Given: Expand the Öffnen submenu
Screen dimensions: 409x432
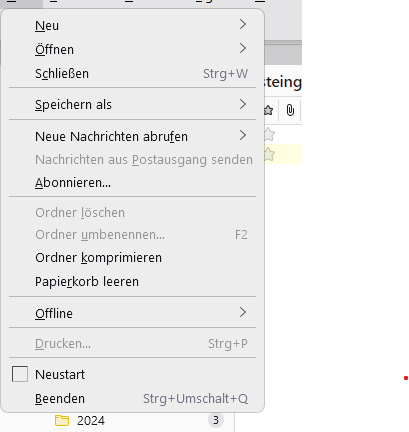Looking at the screenshot, I should point(132,49).
